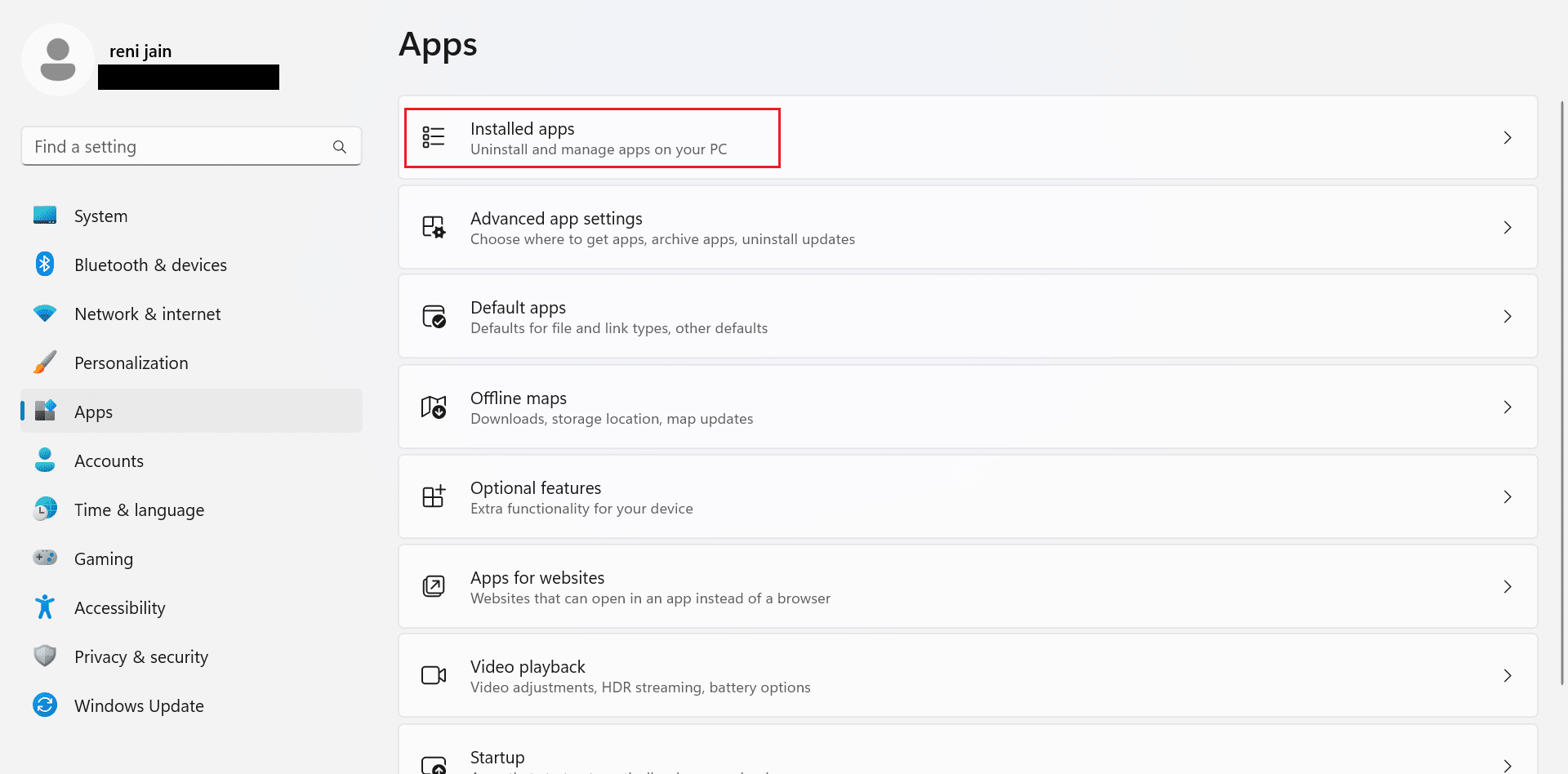
Task: Click the Startup icon
Action: [x=434, y=765]
